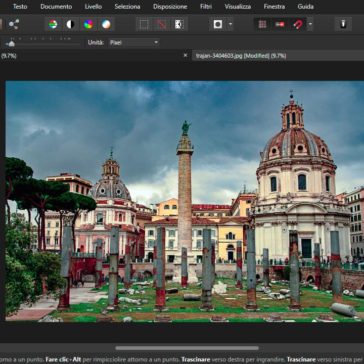Open the Documento menu
Image resolution: width=364 pixels, height=364 pixels.
click(x=56, y=6)
